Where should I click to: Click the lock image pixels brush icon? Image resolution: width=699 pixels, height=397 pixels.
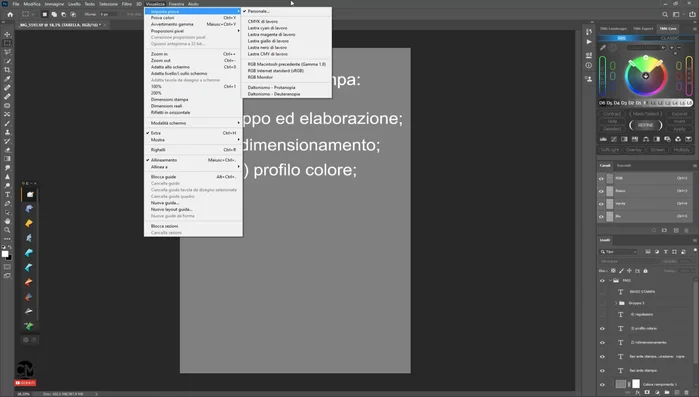[621, 270]
